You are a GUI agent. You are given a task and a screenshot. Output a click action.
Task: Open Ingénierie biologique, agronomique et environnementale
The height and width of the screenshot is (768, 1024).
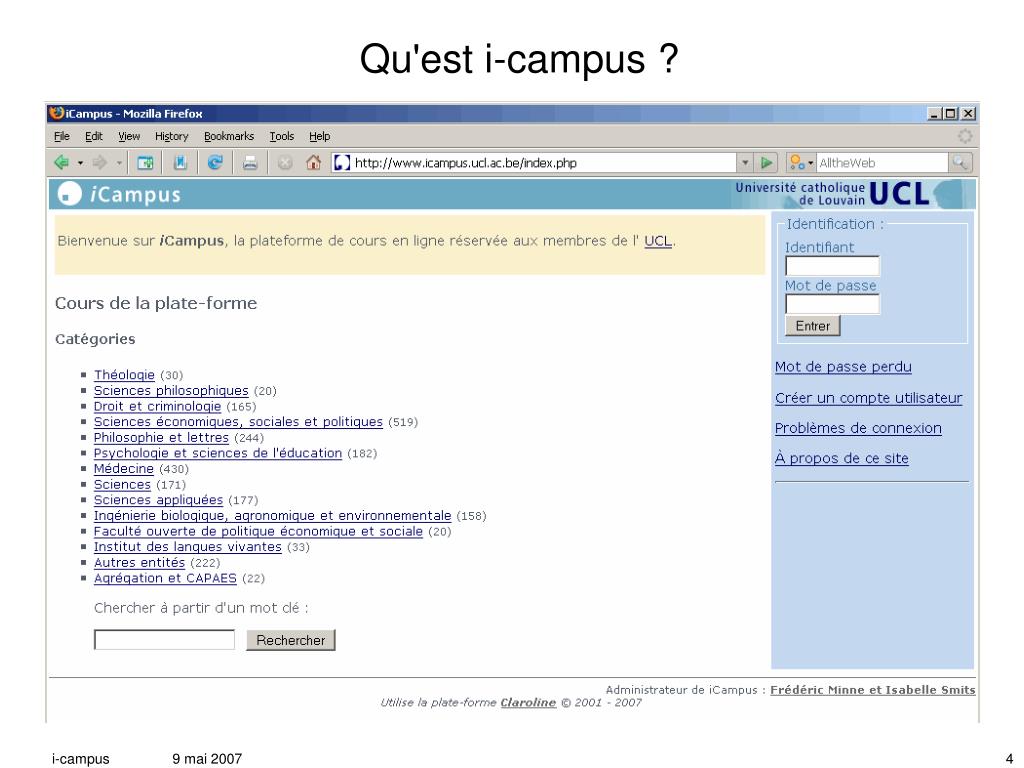pyautogui.click(x=272, y=516)
